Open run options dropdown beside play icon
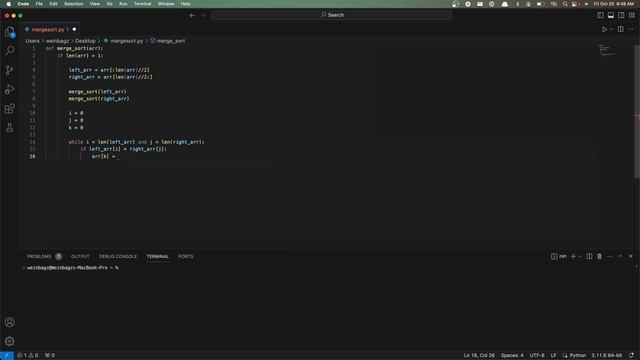Image resolution: width=640 pixels, height=360 pixels. coord(611,29)
